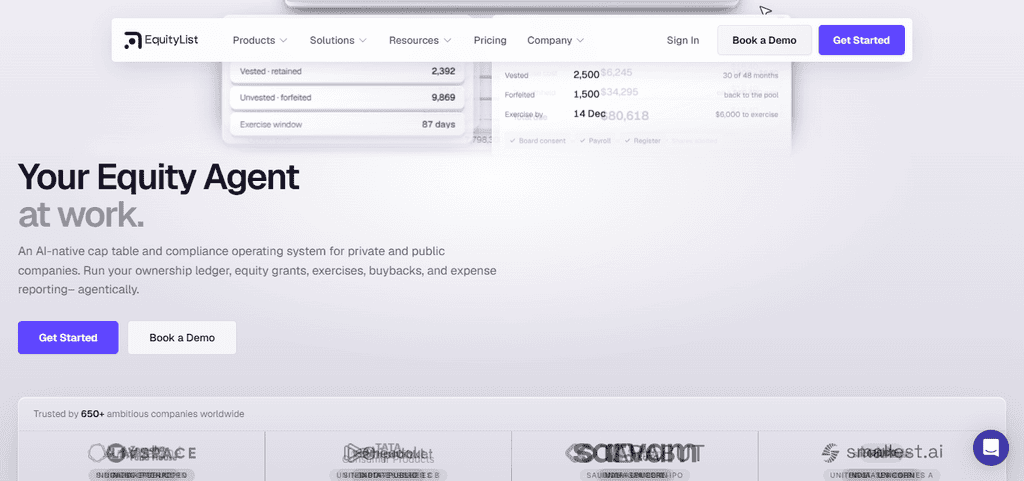Screen dimensions: 1024x481
Task: Click Book a Demo below the hero text
Action: click(x=182, y=337)
